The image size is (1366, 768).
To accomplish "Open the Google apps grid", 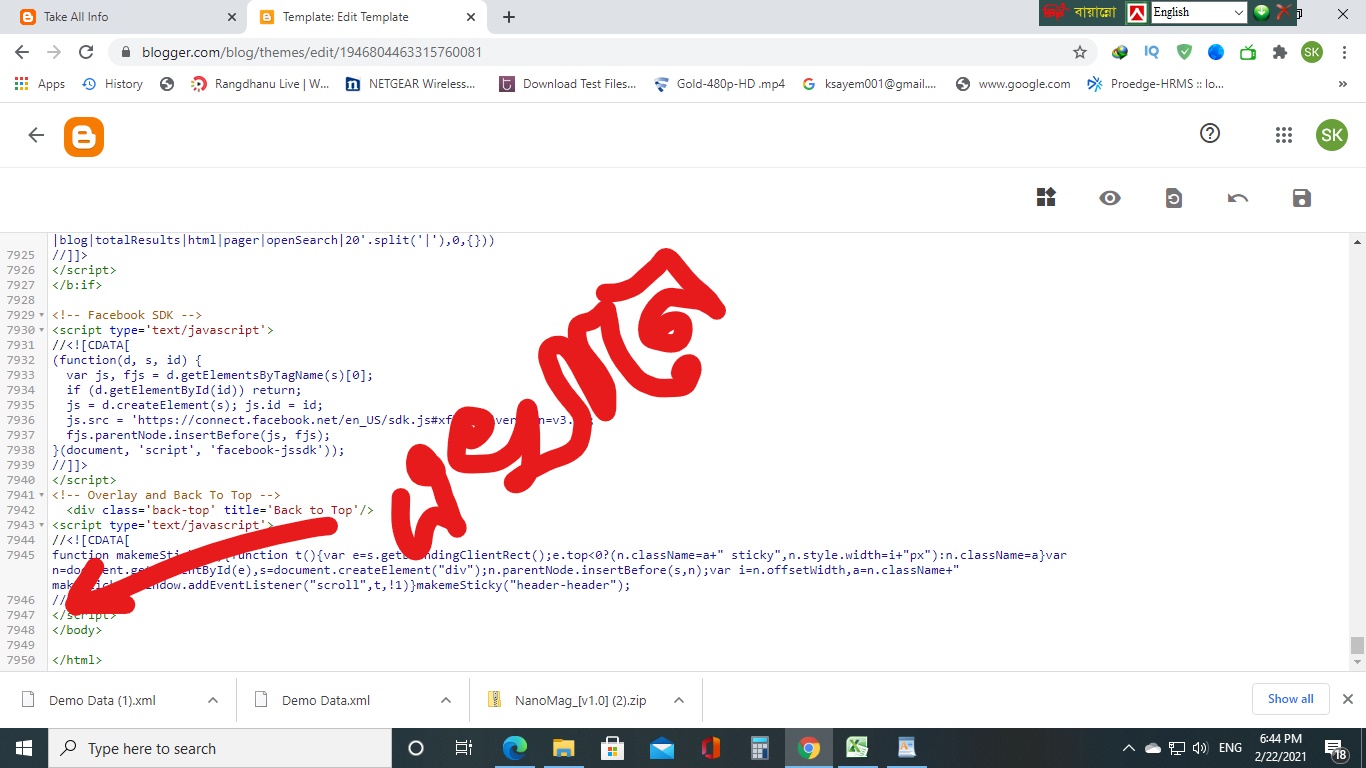I will tap(1284, 135).
